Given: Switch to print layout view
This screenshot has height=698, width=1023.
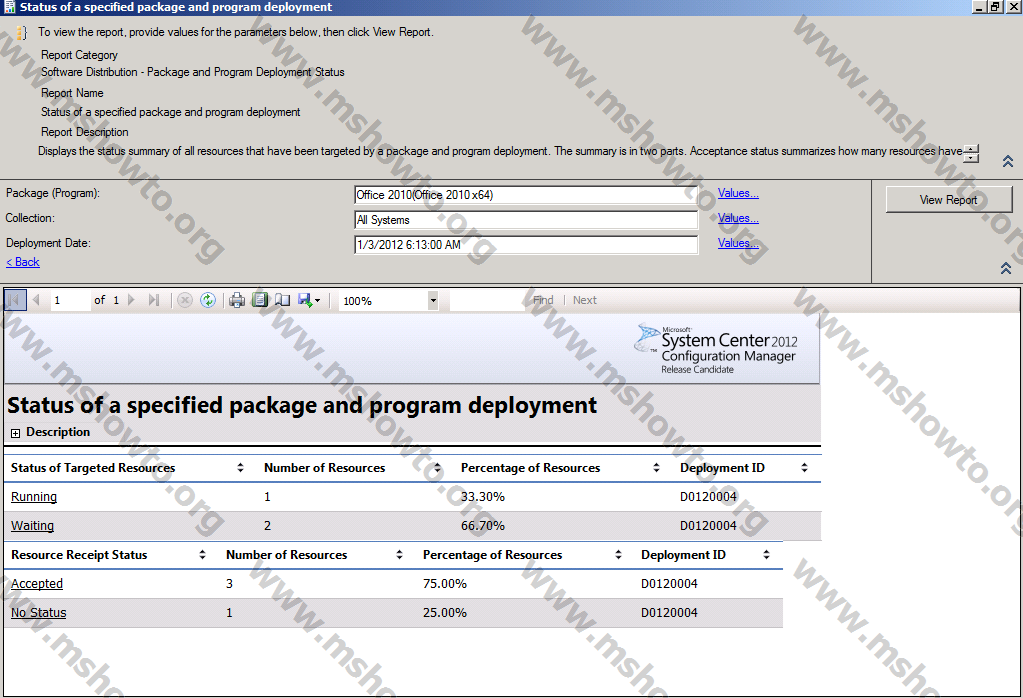Looking at the screenshot, I should click(260, 300).
